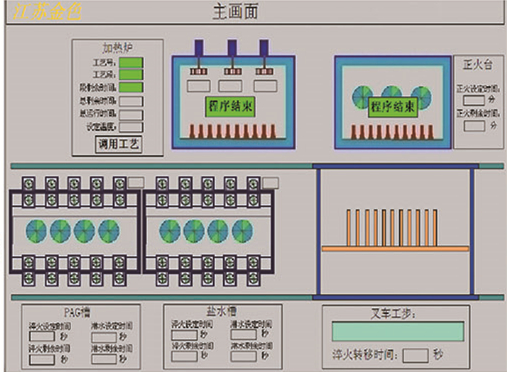
Task: Click the orange forklift rack graphic
Action: tap(395, 230)
